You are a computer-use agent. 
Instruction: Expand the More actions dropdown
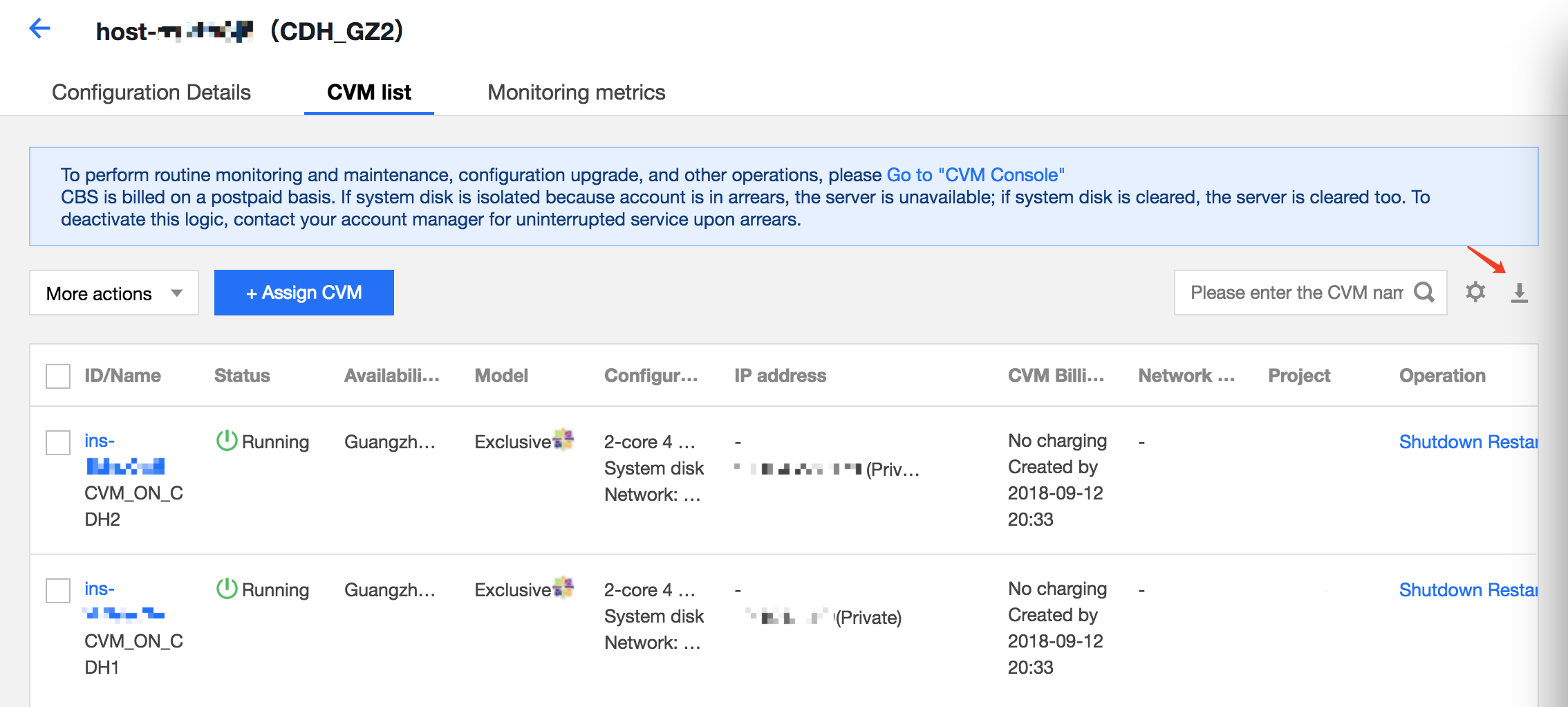114,293
